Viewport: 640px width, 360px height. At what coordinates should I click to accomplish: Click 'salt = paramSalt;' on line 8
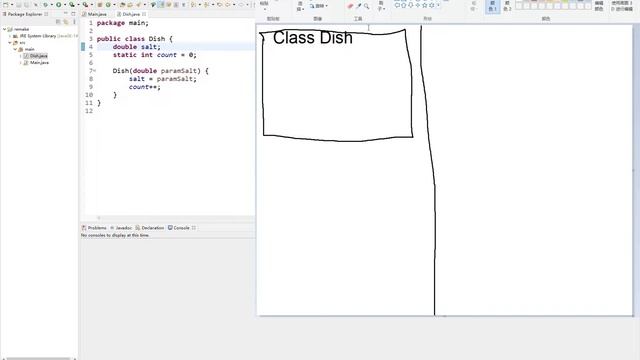point(163,79)
